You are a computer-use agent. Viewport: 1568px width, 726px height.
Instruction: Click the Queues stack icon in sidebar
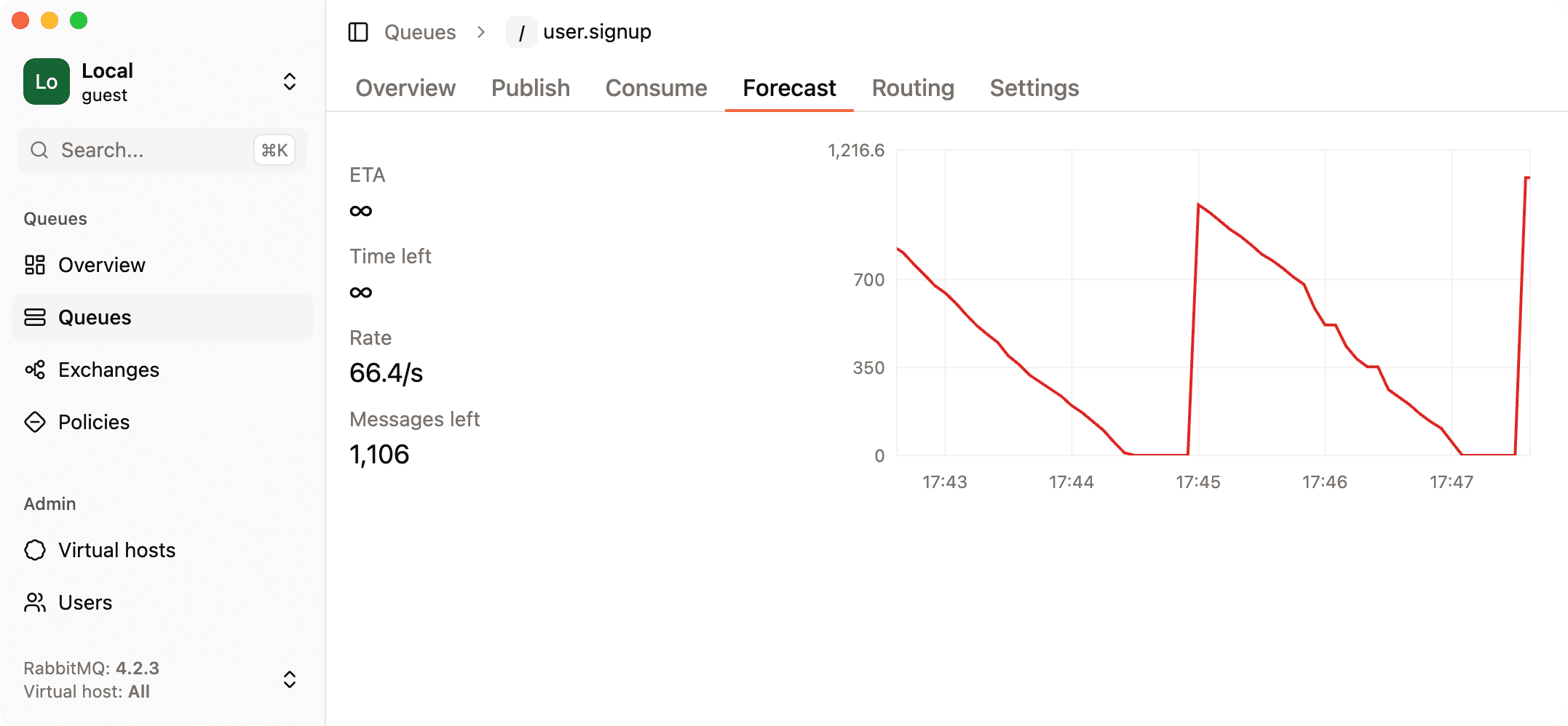click(35, 317)
